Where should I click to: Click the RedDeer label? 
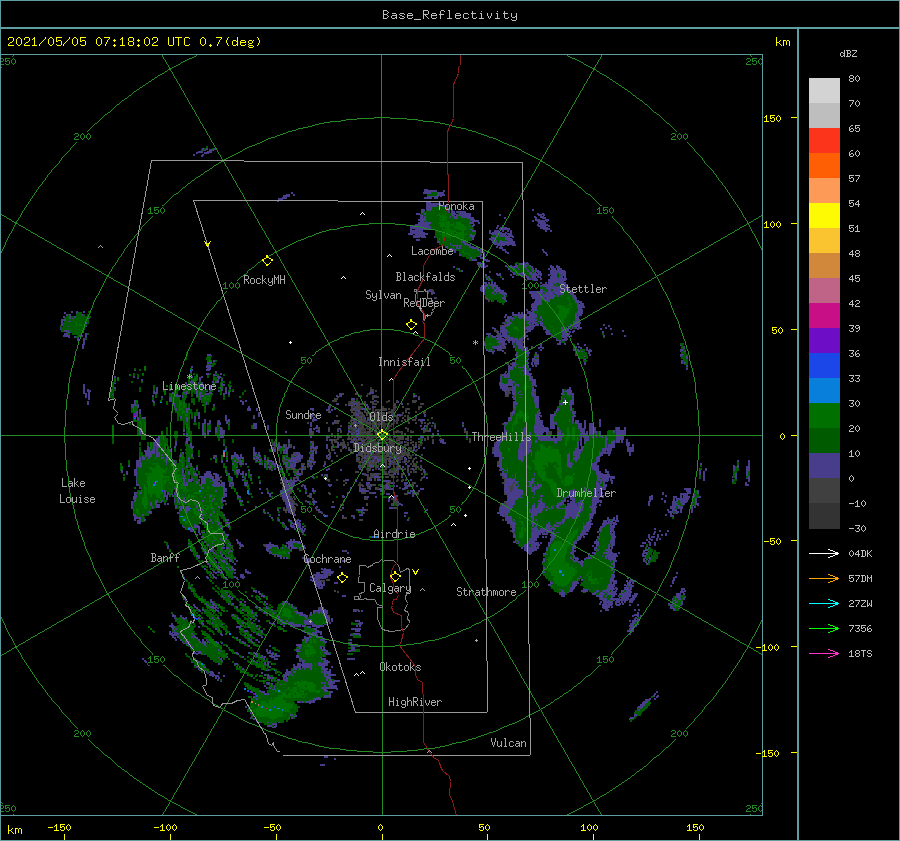pyautogui.click(x=424, y=303)
